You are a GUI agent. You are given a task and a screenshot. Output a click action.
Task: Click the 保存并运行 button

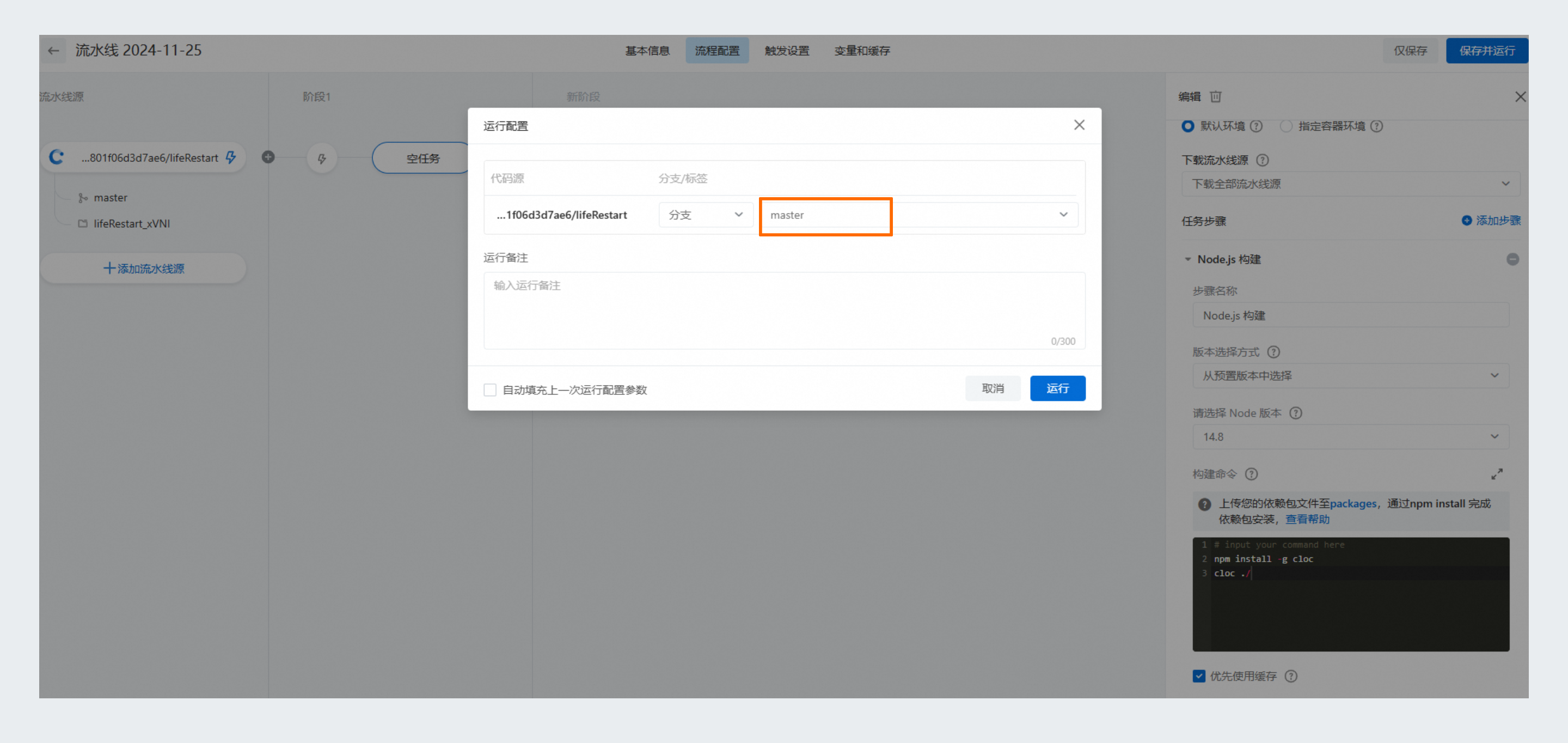click(1486, 51)
